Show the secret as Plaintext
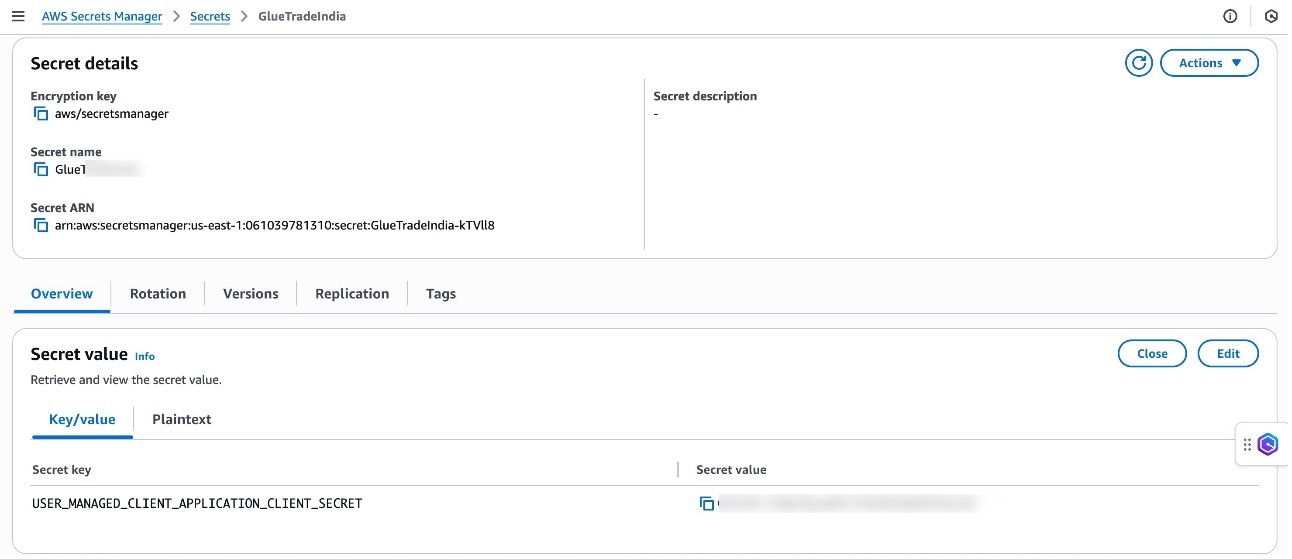 coord(182,420)
